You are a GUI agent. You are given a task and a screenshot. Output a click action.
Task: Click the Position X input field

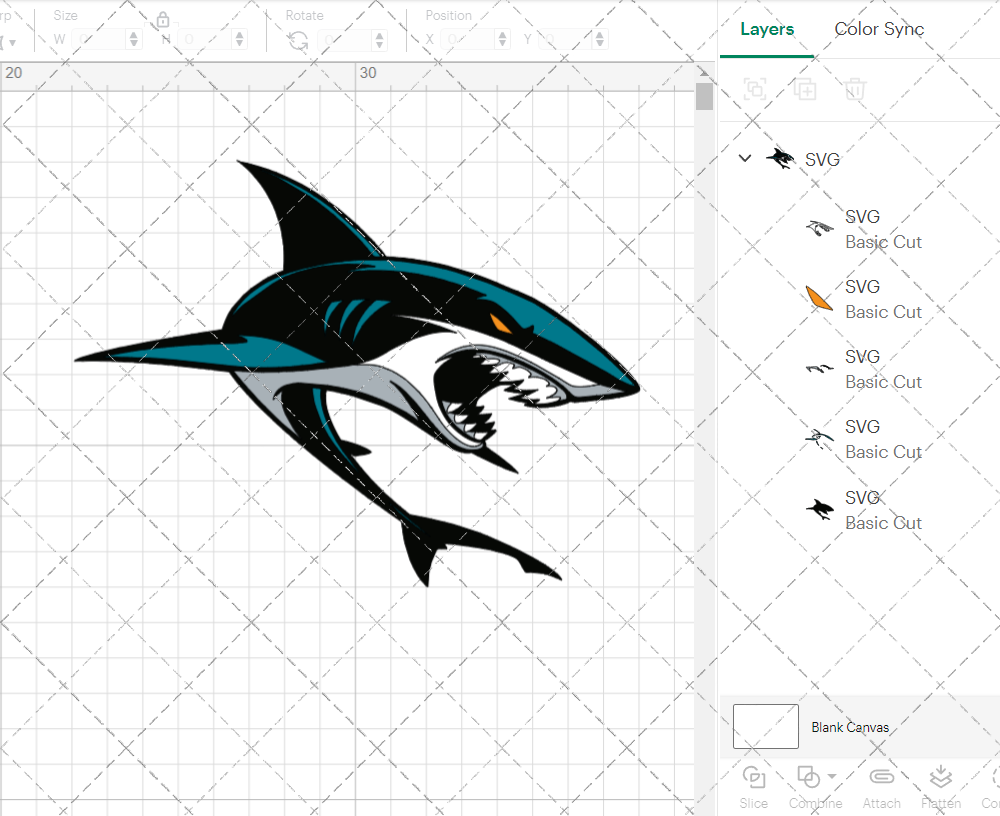coord(468,40)
